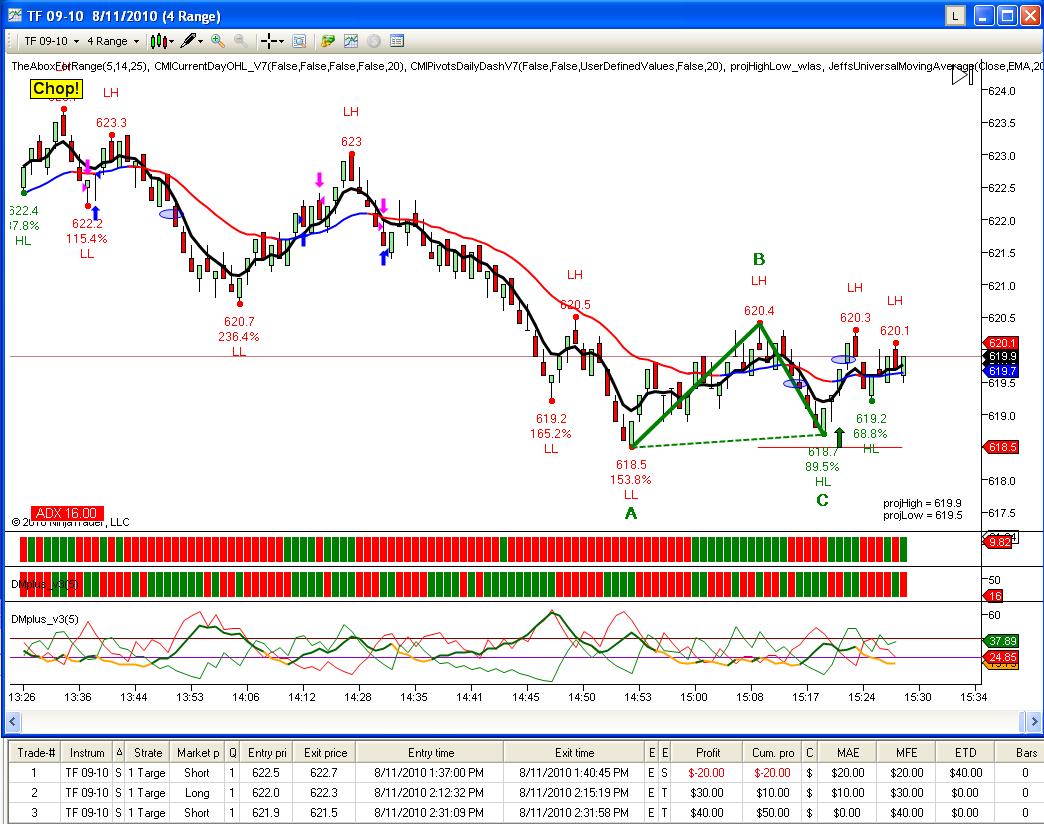The width and height of the screenshot is (1044, 827).
Task: Sort by the Strate column header
Action: 148,753
